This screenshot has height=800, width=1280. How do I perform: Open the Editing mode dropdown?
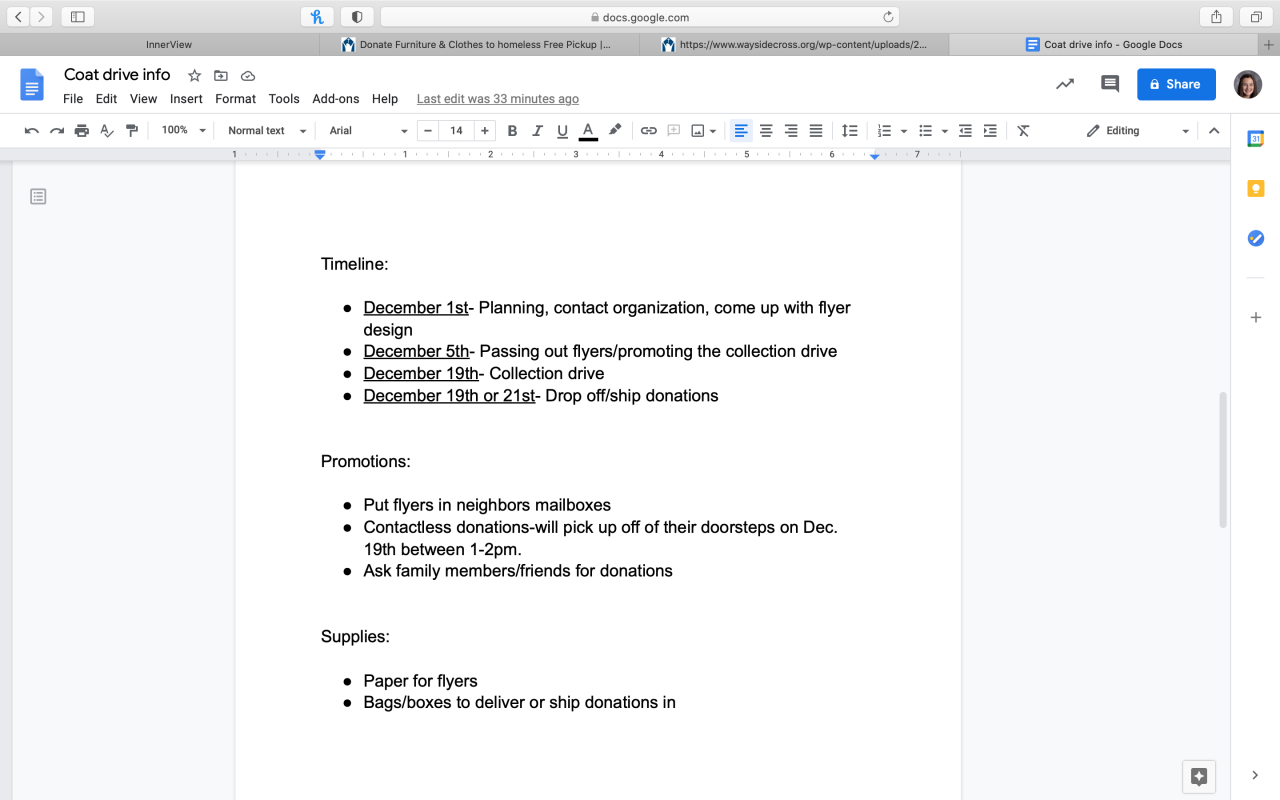pos(1138,131)
